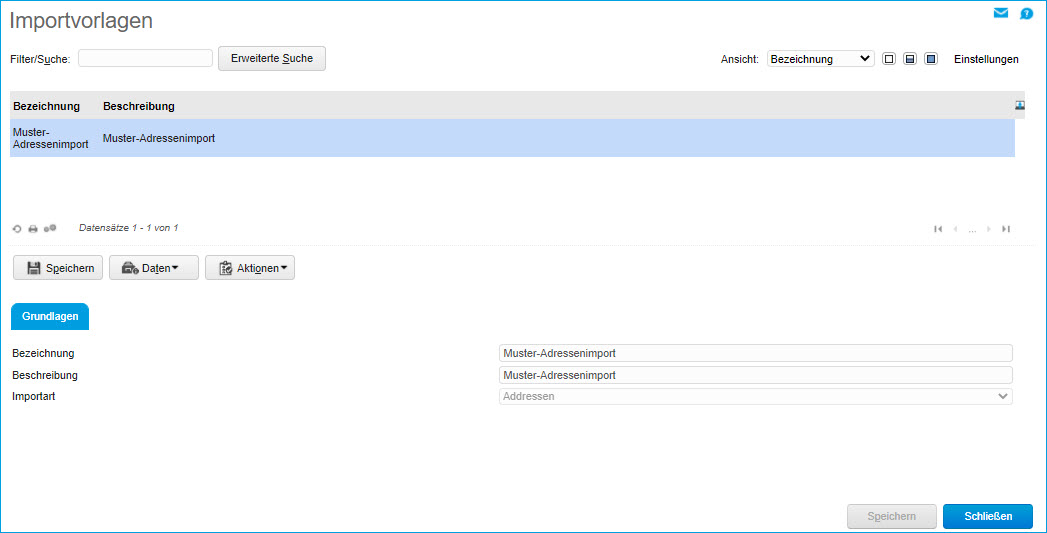Open the envelope message icon
The height and width of the screenshot is (533, 1047).
tap(1000, 13)
